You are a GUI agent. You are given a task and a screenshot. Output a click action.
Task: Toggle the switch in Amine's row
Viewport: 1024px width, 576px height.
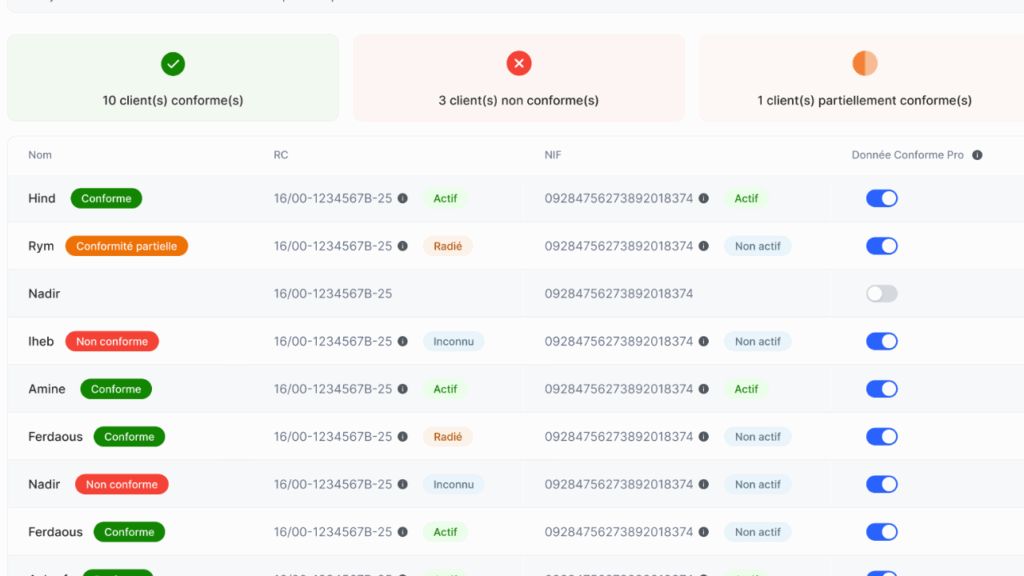click(881, 389)
